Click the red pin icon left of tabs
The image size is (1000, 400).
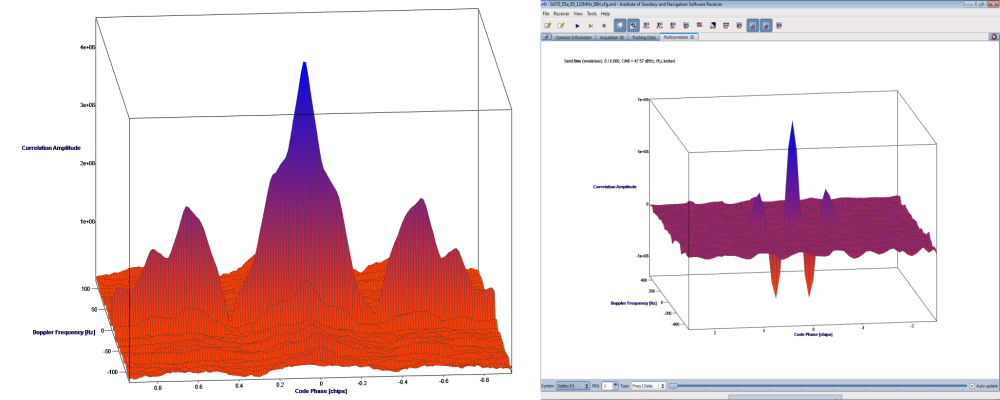pyautogui.click(x=546, y=38)
